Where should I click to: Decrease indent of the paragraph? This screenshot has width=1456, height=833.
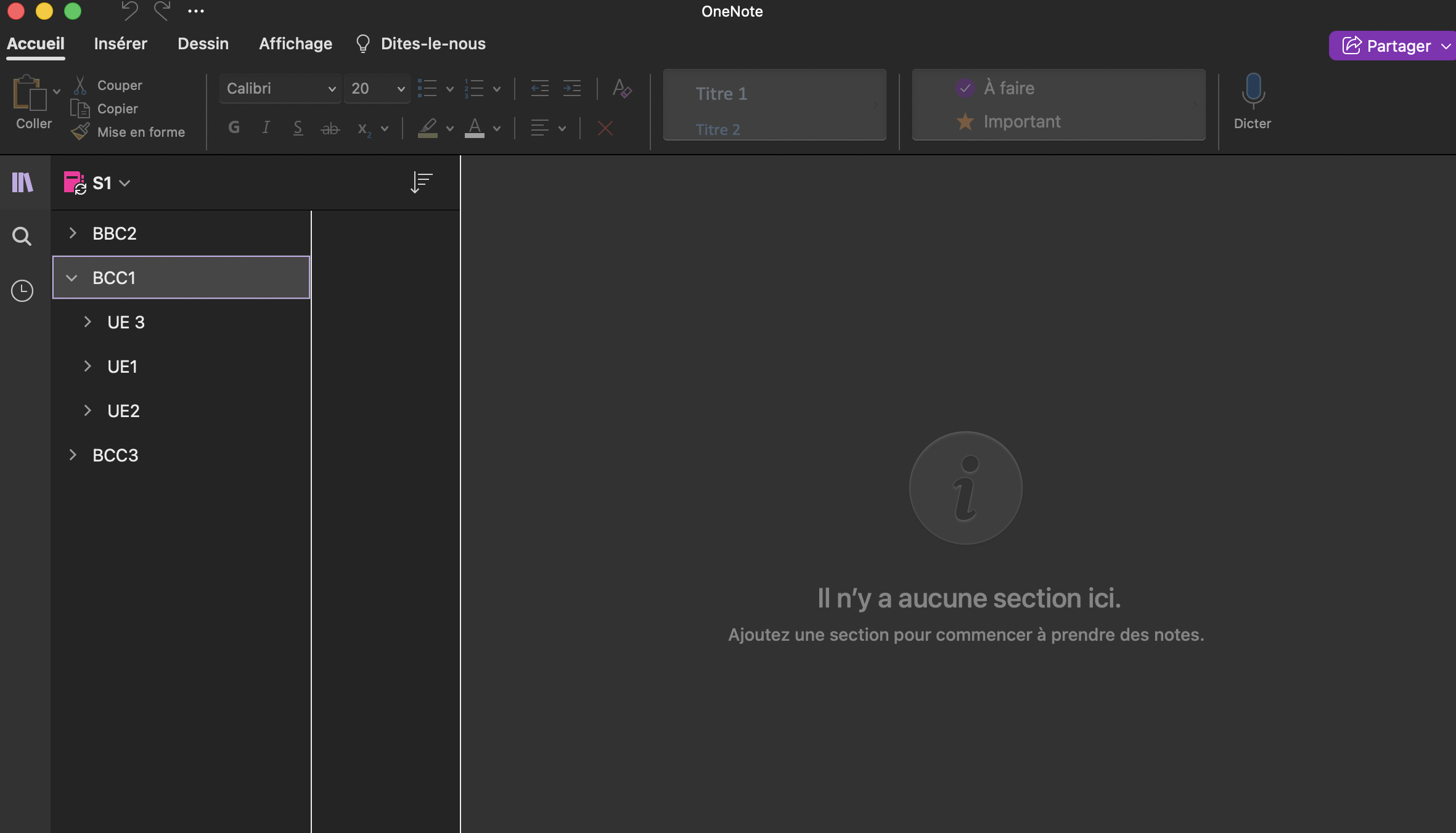540,88
